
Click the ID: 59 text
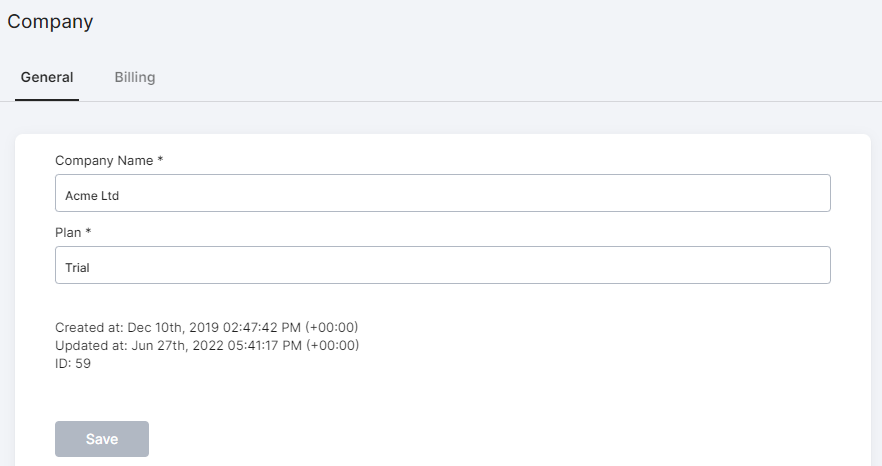pyautogui.click(x=73, y=364)
